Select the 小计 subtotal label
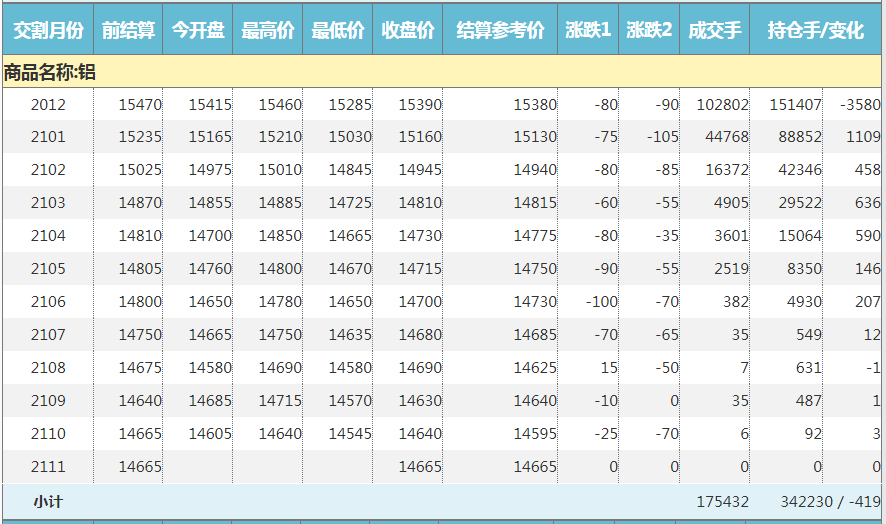Image resolution: width=886 pixels, height=524 pixels. [x=48, y=502]
